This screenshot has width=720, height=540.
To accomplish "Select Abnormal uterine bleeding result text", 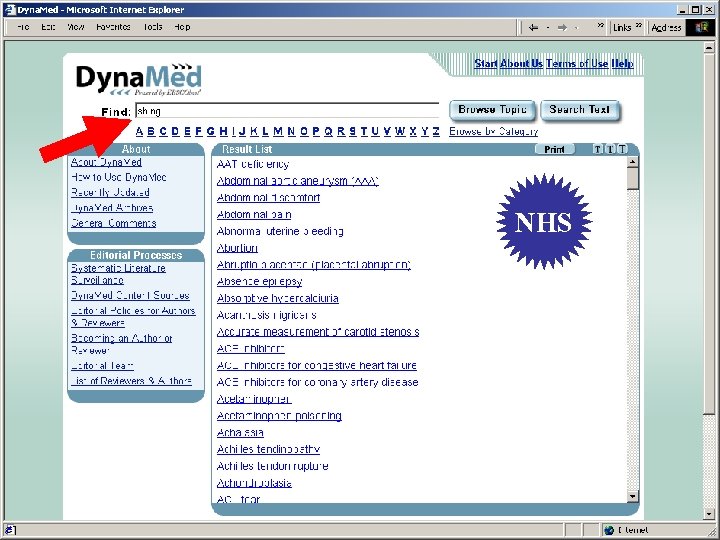I will coord(280,231).
